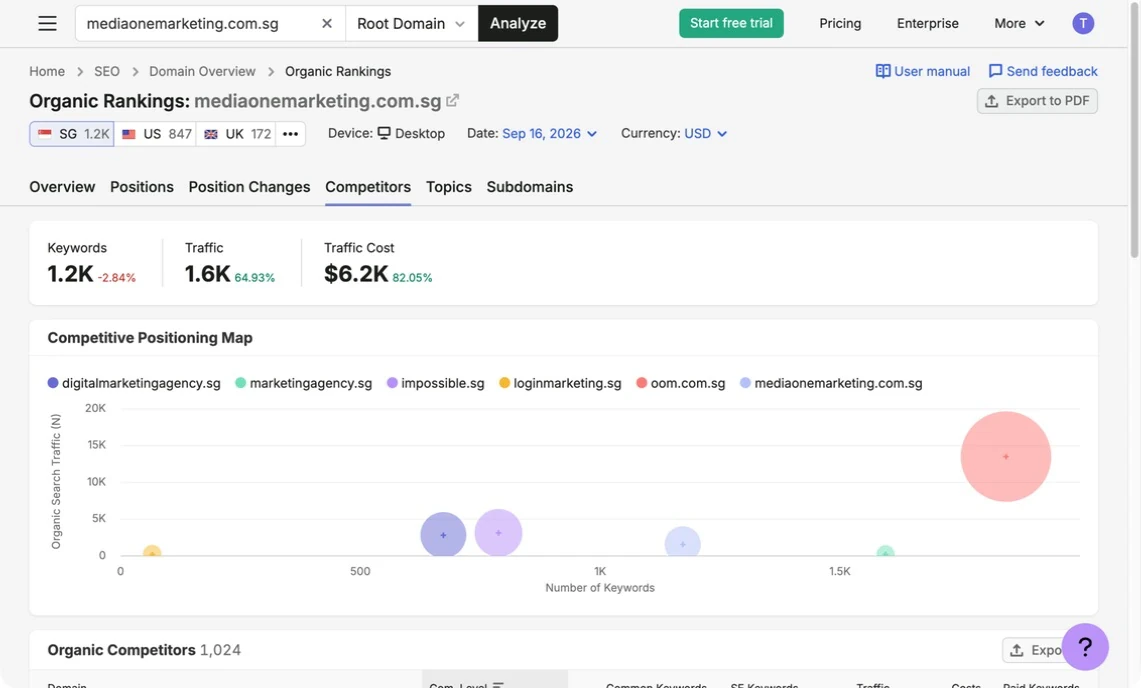
Task: Switch to the Position Changes tab
Action: [x=249, y=187]
